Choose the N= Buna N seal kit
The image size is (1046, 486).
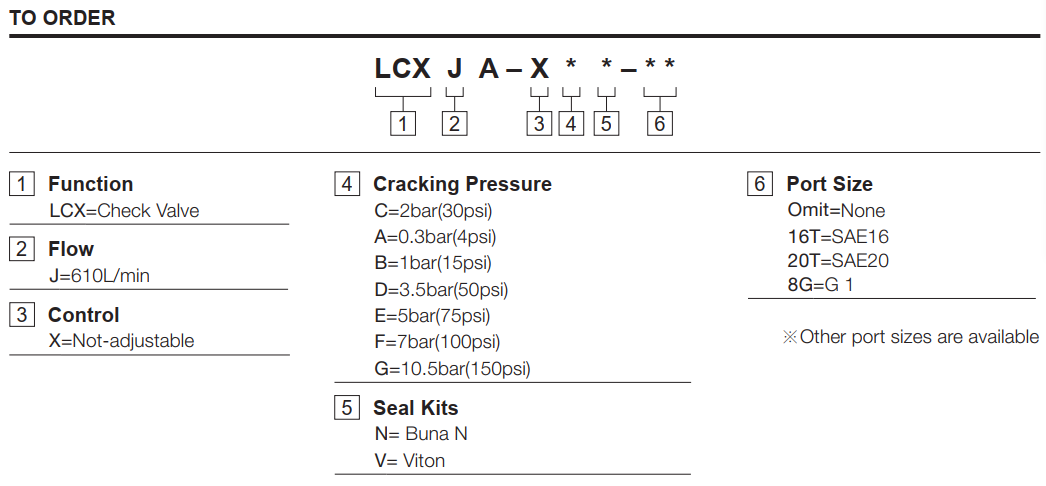point(421,434)
